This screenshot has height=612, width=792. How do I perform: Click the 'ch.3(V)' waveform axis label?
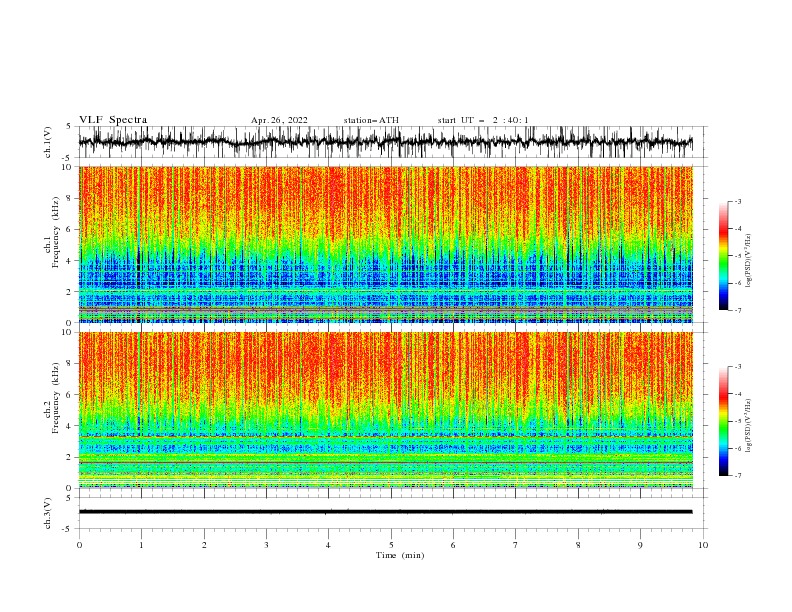(x=48, y=513)
